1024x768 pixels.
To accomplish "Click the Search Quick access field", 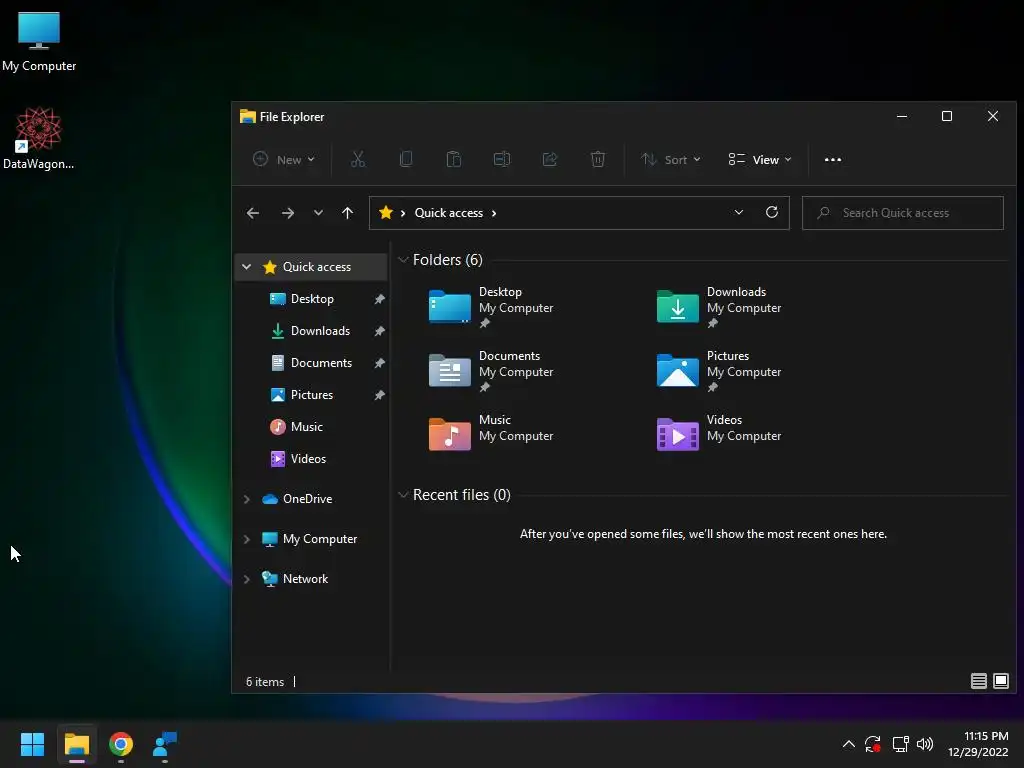I will coord(903,213).
